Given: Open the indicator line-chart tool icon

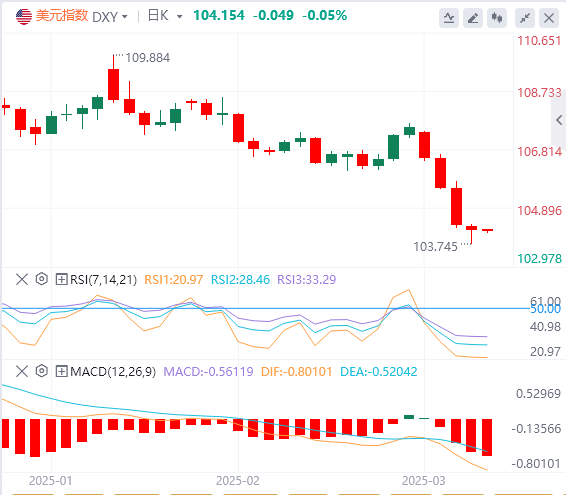Looking at the screenshot, I should click(449, 18).
